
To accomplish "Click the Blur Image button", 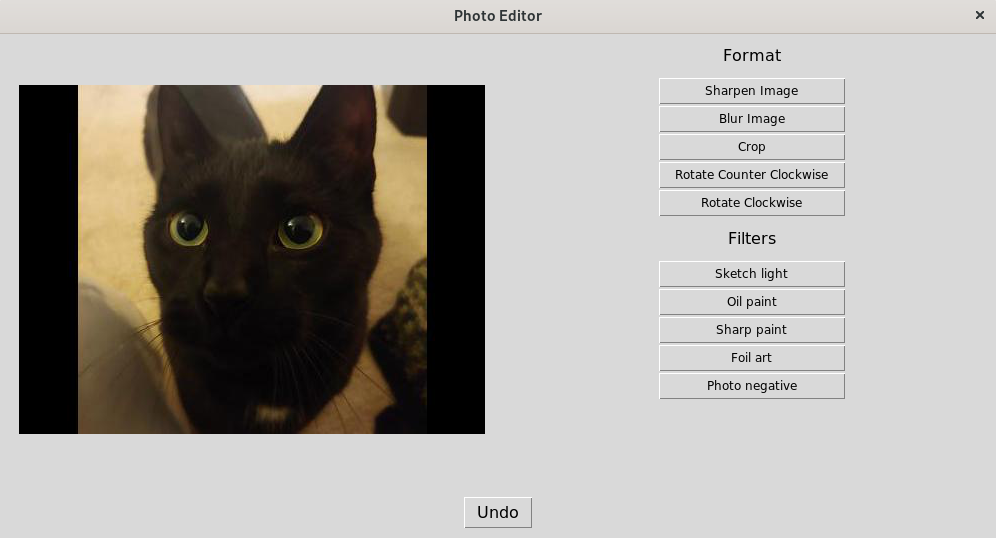I will [x=751, y=119].
